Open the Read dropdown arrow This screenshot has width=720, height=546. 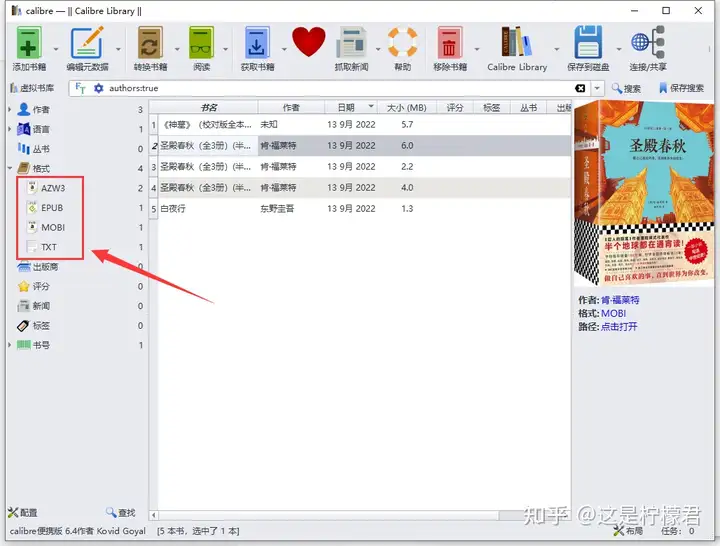tap(225, 49)
